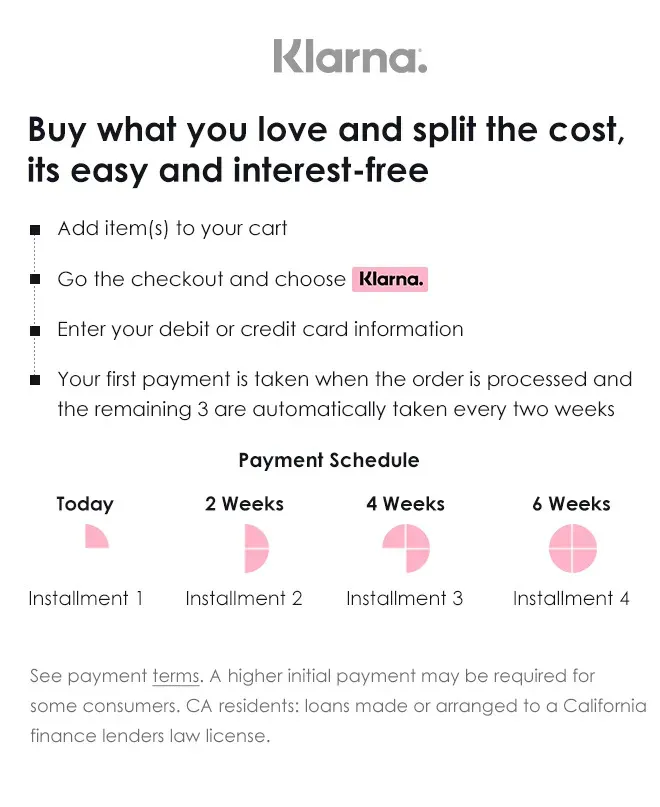Click the pink Klarna badge in checkout step
Image resolution: width=660 pixels, height=807 pixels.
[x=391, y=280]
